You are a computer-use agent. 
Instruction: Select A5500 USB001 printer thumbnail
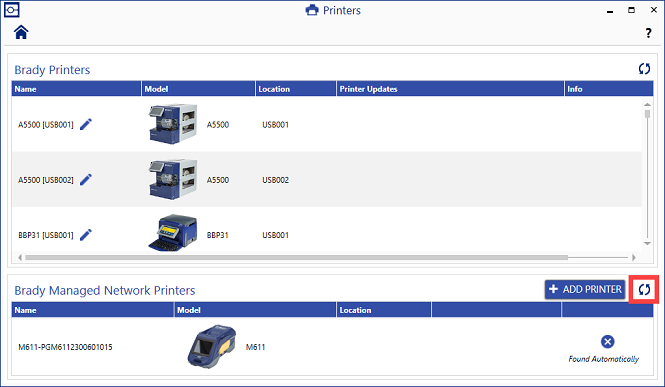tap(173, 124)
